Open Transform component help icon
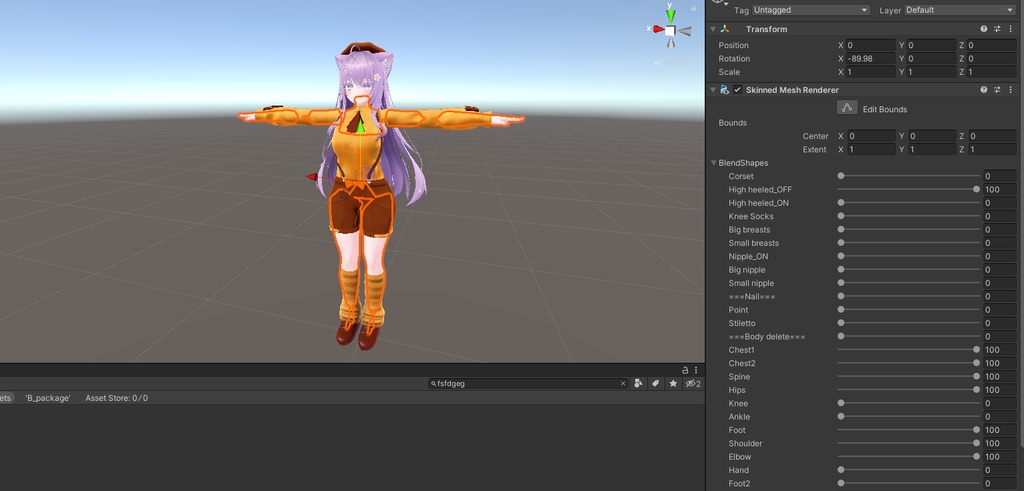Screen dimensions: 1024x491 pos(984,29)
